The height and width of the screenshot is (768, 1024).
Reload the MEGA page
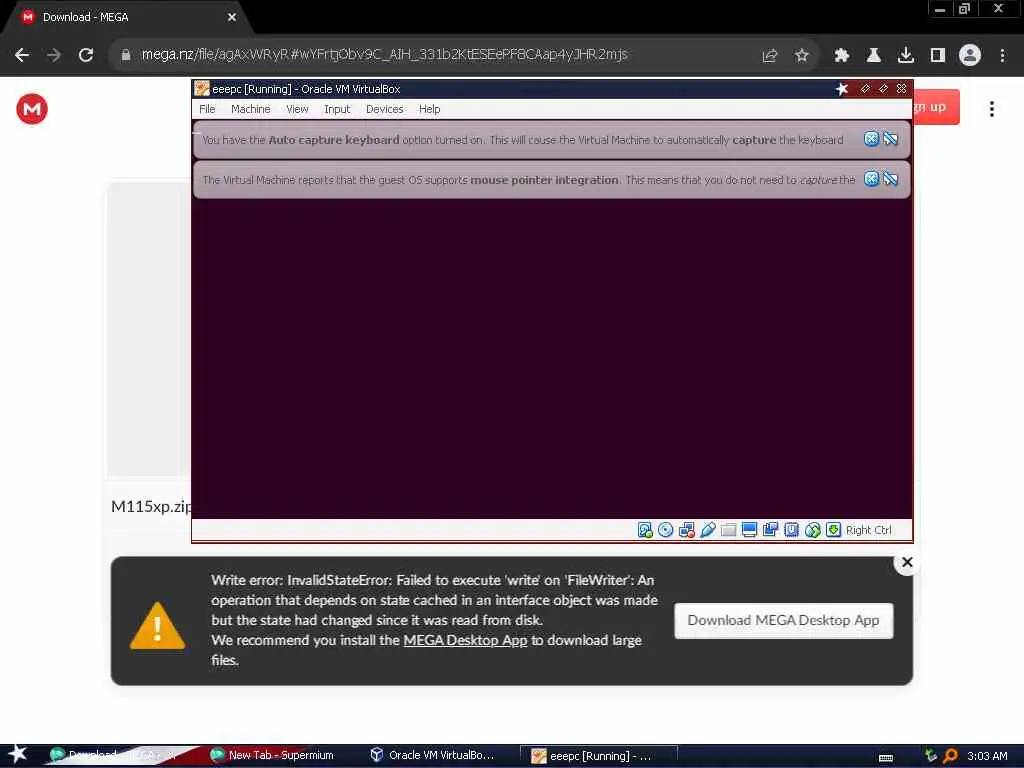[x=86, y=55]
